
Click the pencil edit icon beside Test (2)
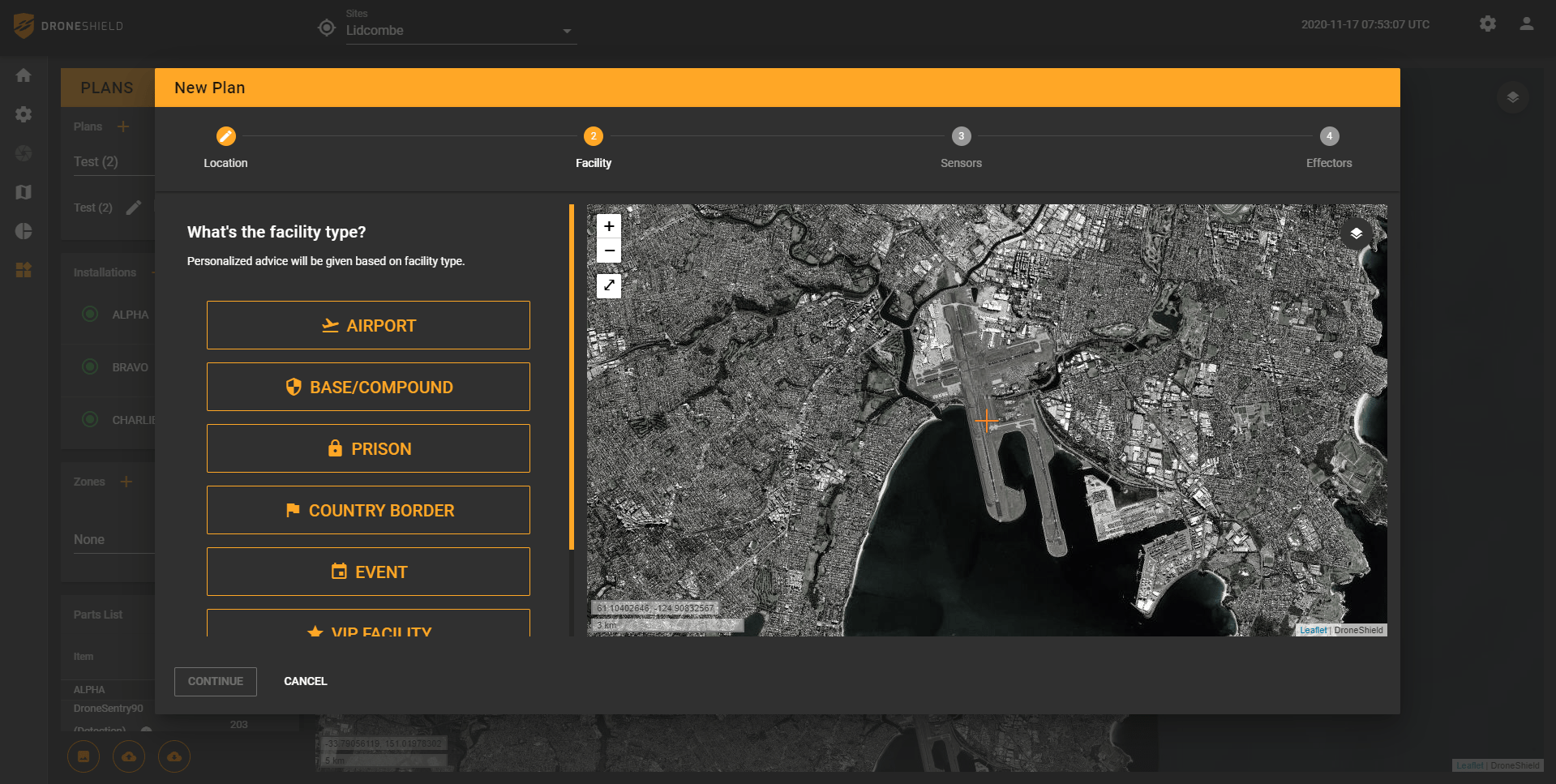click(x=134, y=208)
